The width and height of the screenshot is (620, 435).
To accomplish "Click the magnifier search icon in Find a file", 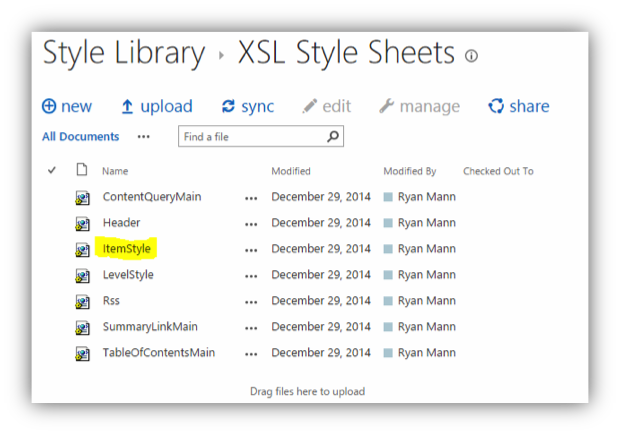I will coord(333,136).
